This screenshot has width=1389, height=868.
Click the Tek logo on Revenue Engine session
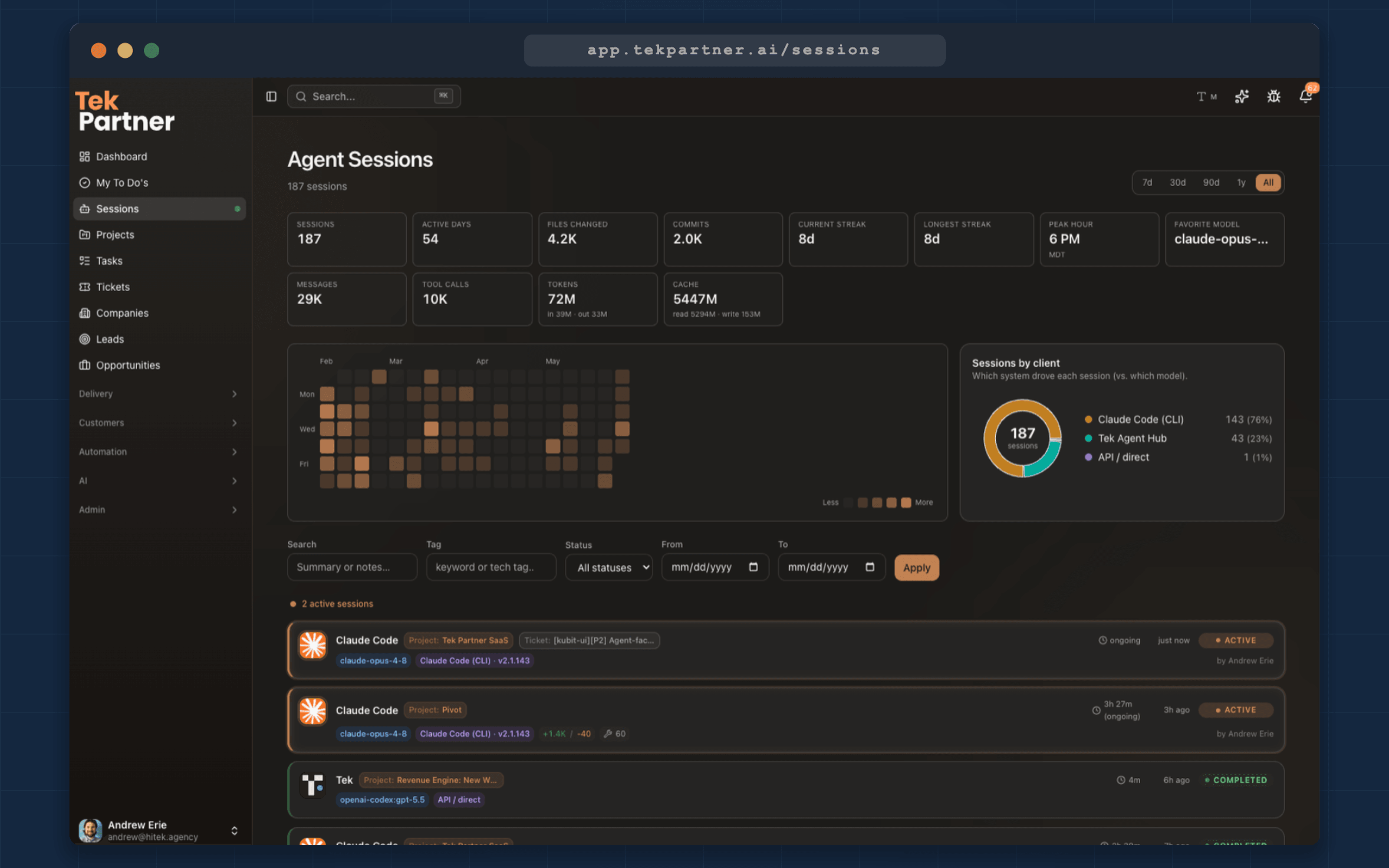click(313, 785)
